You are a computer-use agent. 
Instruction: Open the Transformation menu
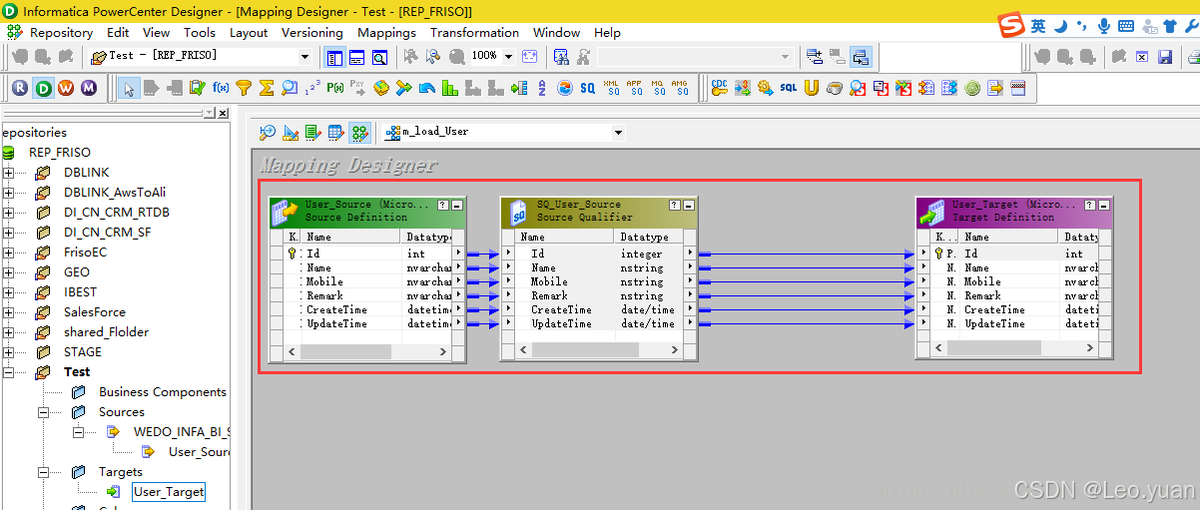click(474, 33)
